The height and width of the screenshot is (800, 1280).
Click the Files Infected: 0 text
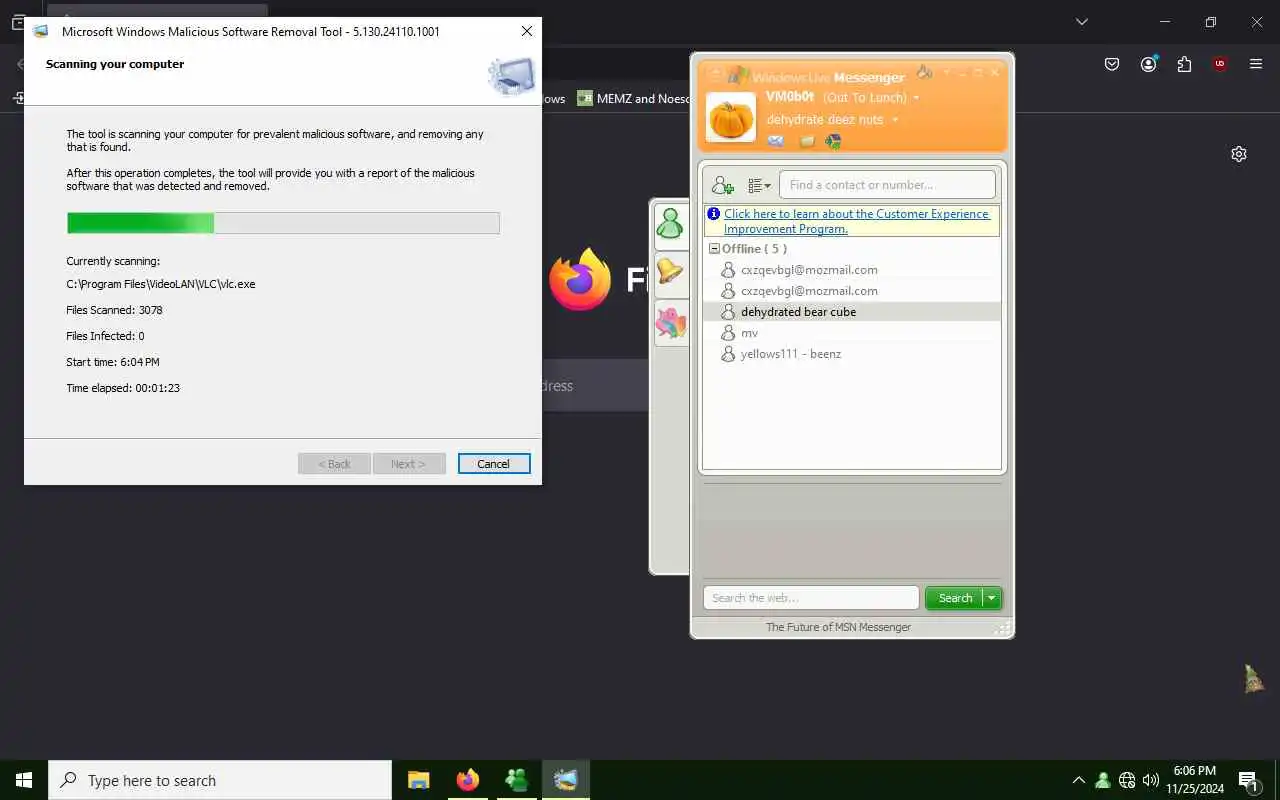point(105,336)
